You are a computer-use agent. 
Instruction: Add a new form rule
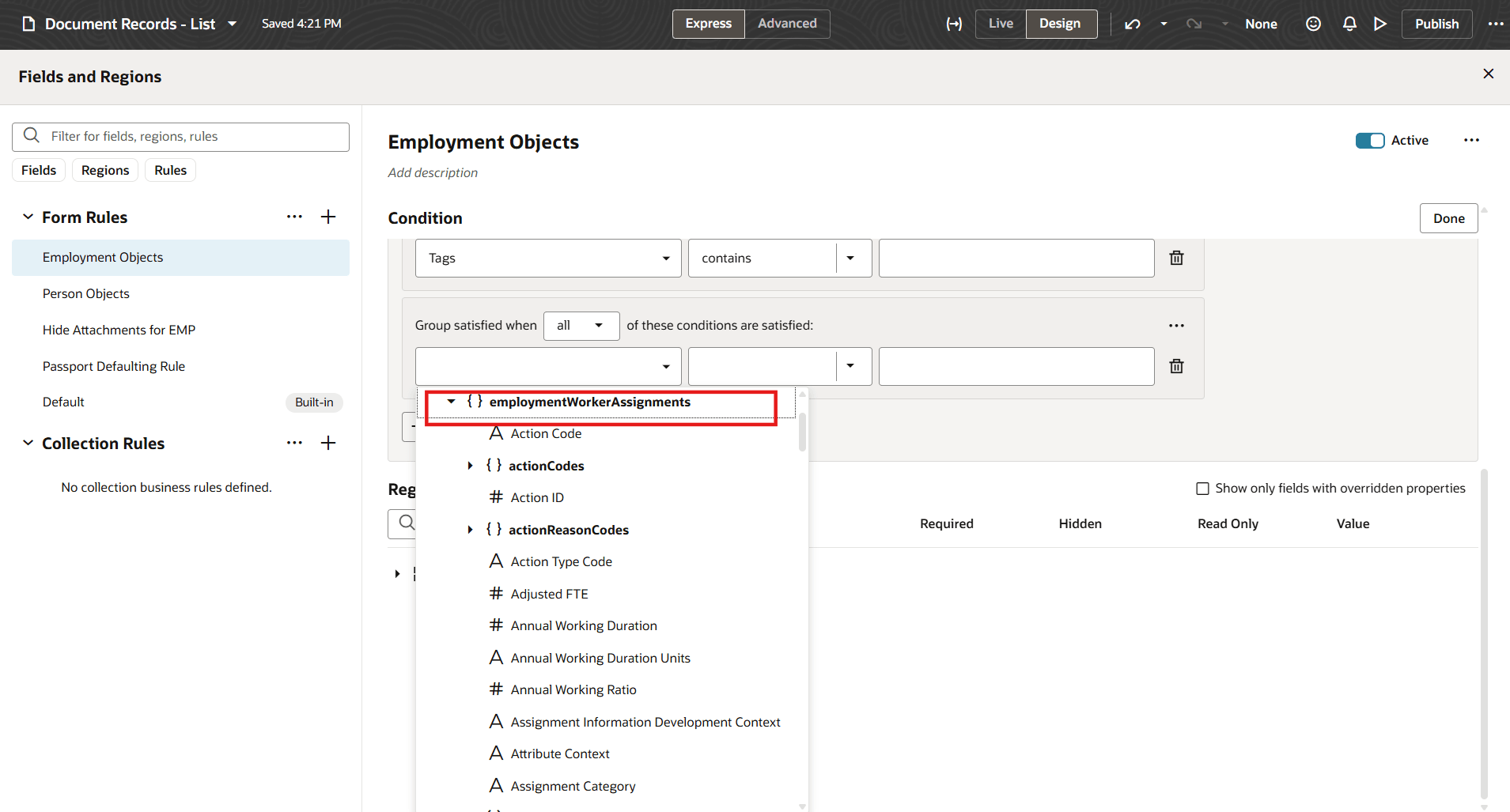tap(328, 217)
